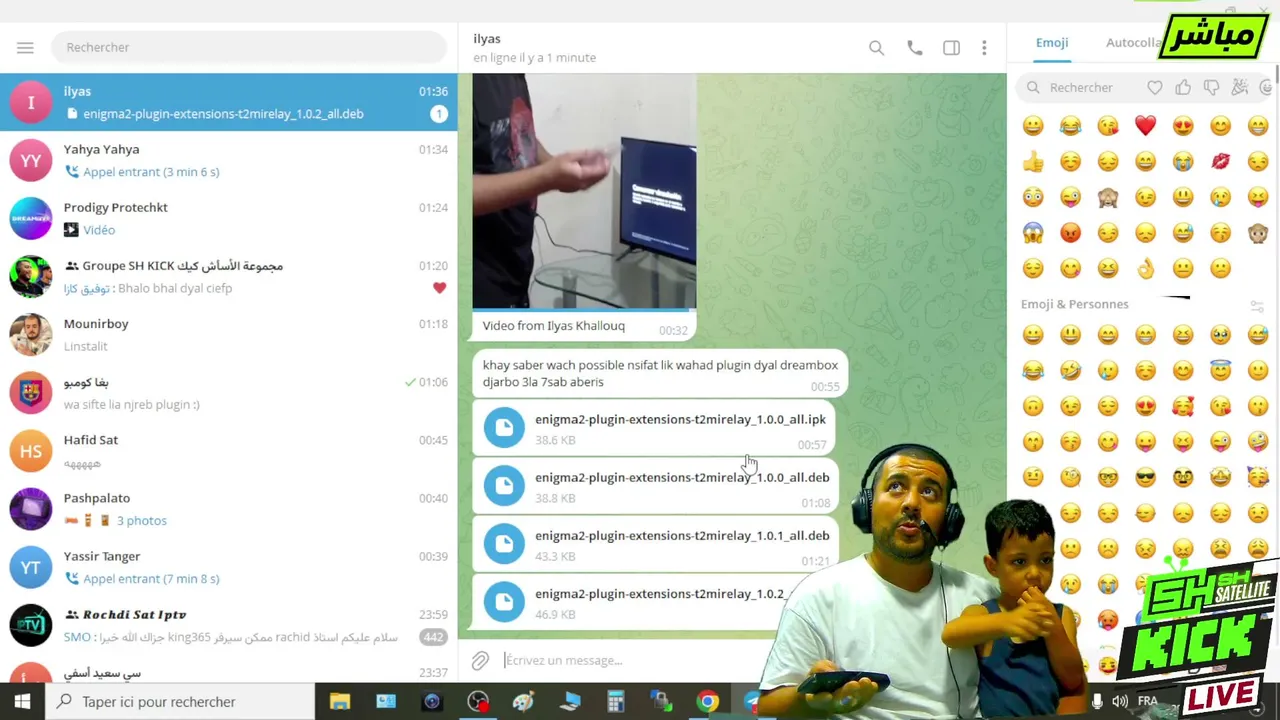Insert the red lips kiss emoji

coord(1220,161)
